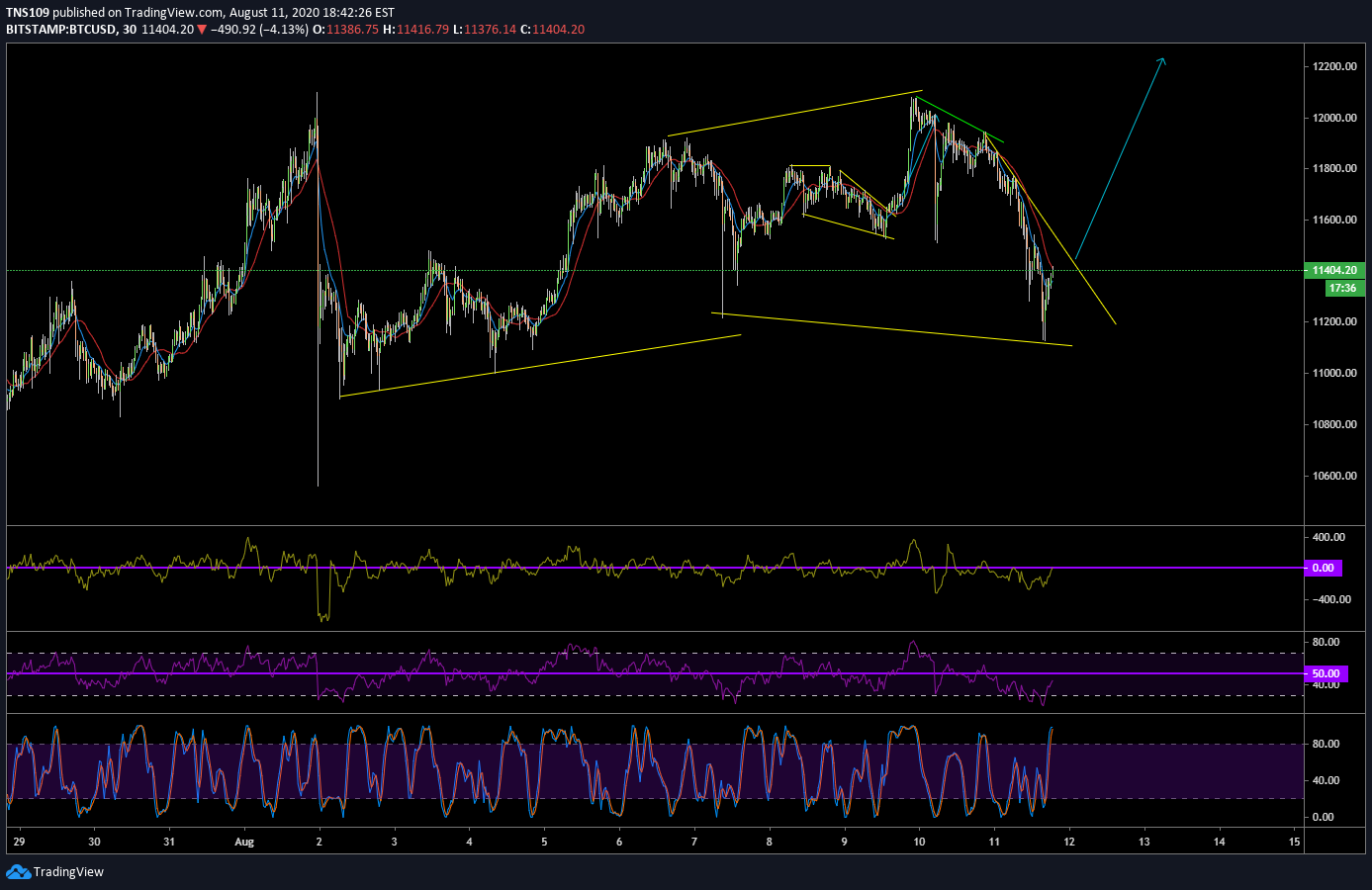
Task: Click the red down-arrow change indicator in header
Action: click(x=203, y=30)
